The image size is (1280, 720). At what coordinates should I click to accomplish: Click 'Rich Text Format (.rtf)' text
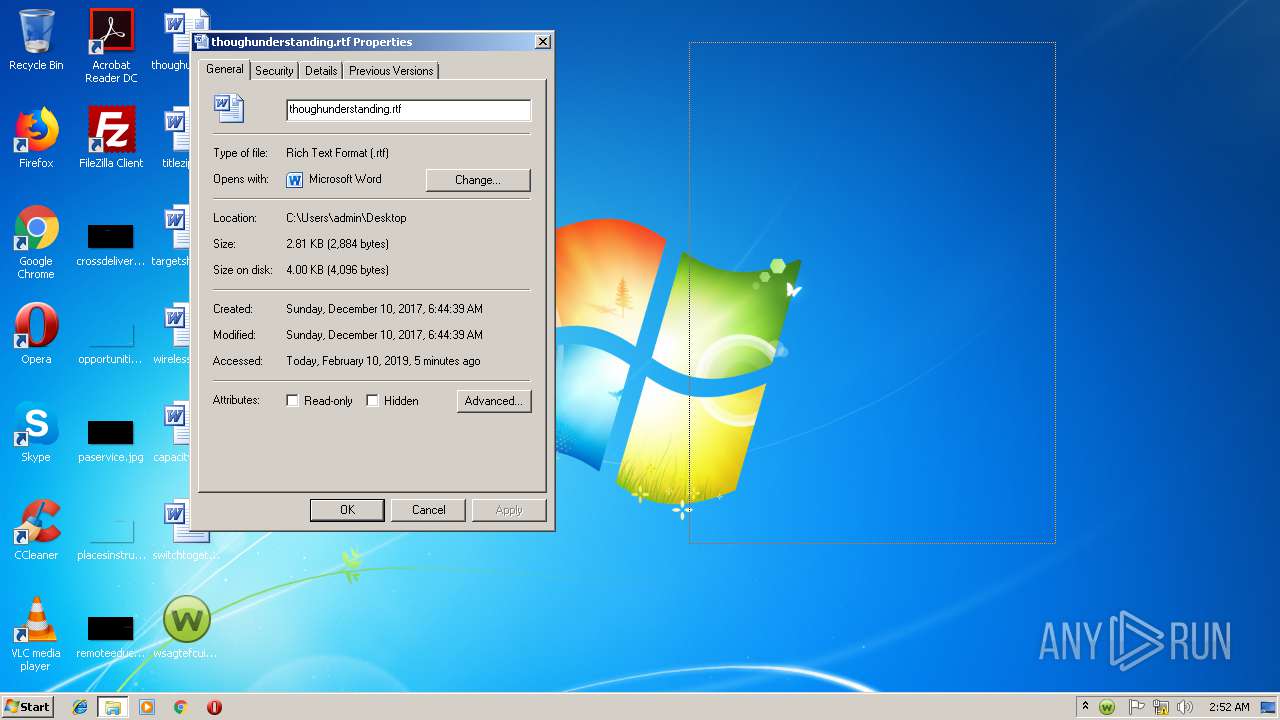coord(337,153)
